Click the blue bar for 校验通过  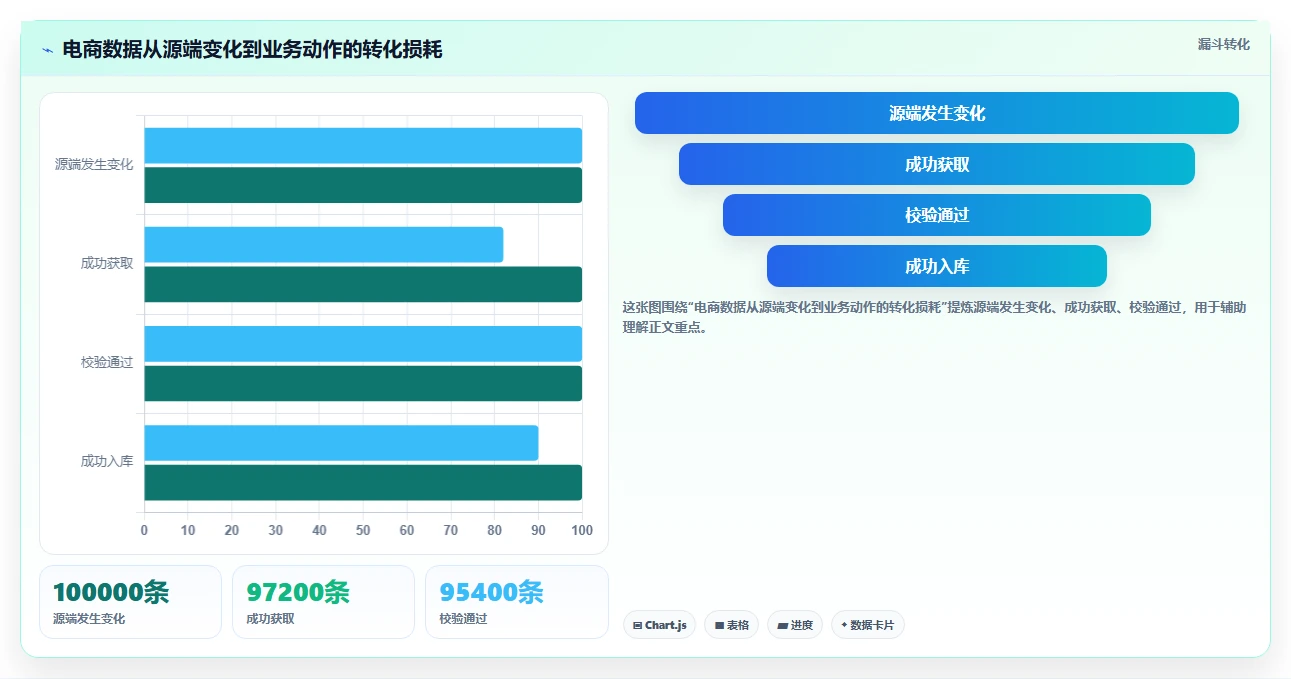[x=363, y=344]
